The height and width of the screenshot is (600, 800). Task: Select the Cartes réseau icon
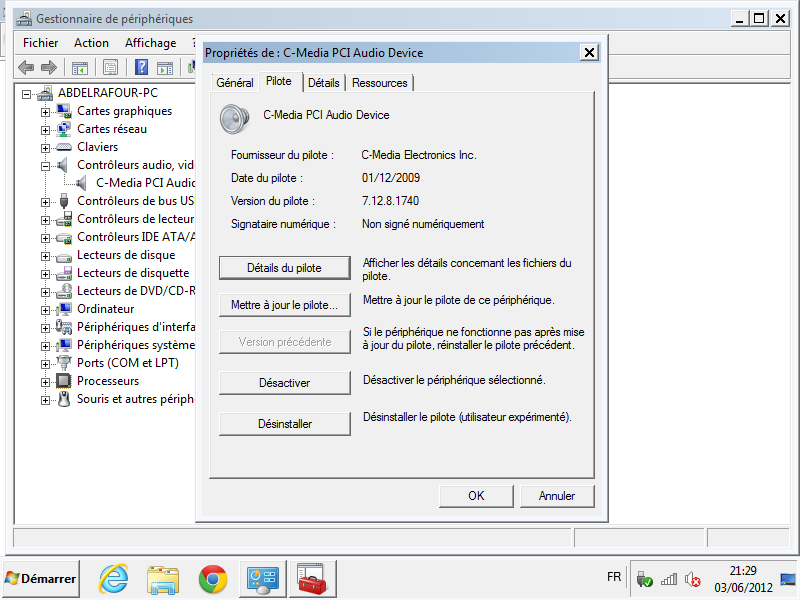[64, 129]
